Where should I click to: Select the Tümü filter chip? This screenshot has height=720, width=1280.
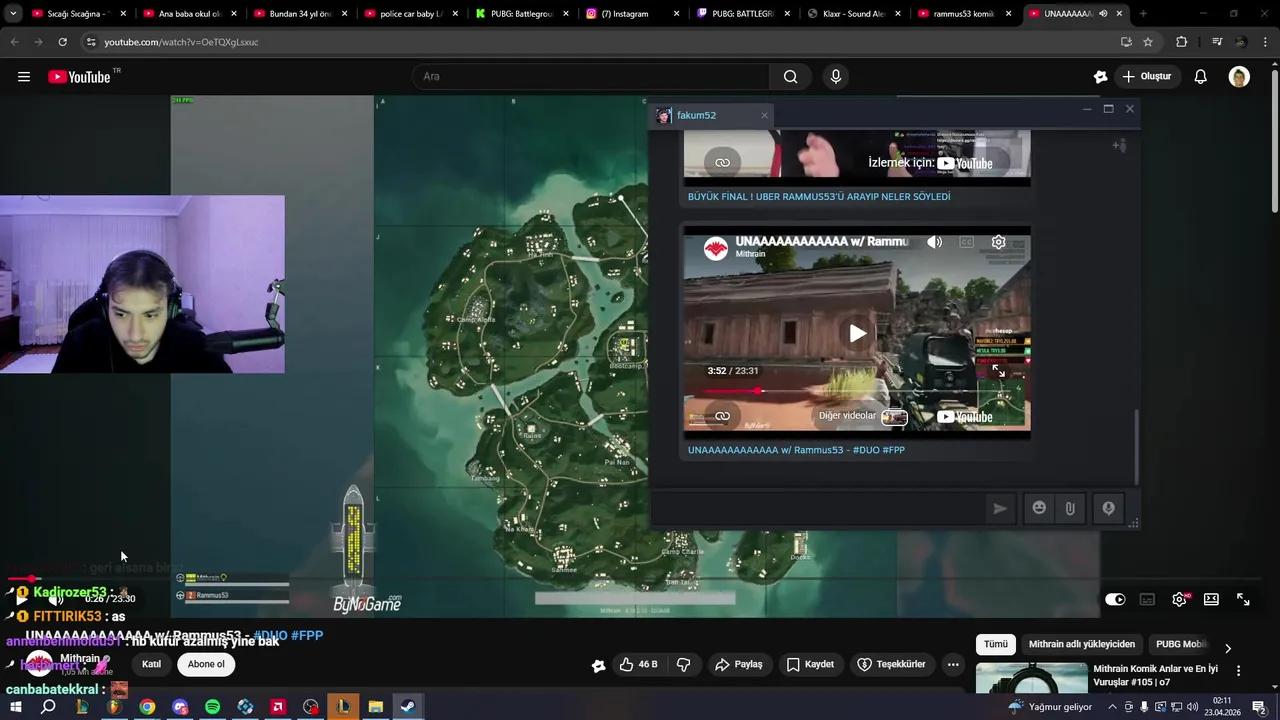pyautogui.click(x=996, y=644)
